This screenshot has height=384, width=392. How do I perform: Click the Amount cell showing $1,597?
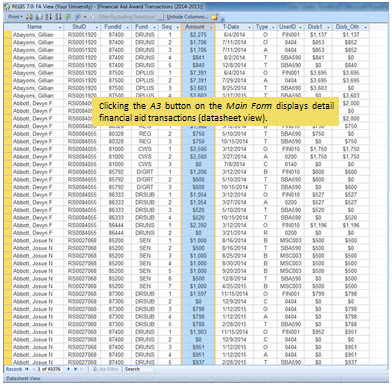point(199,294)
